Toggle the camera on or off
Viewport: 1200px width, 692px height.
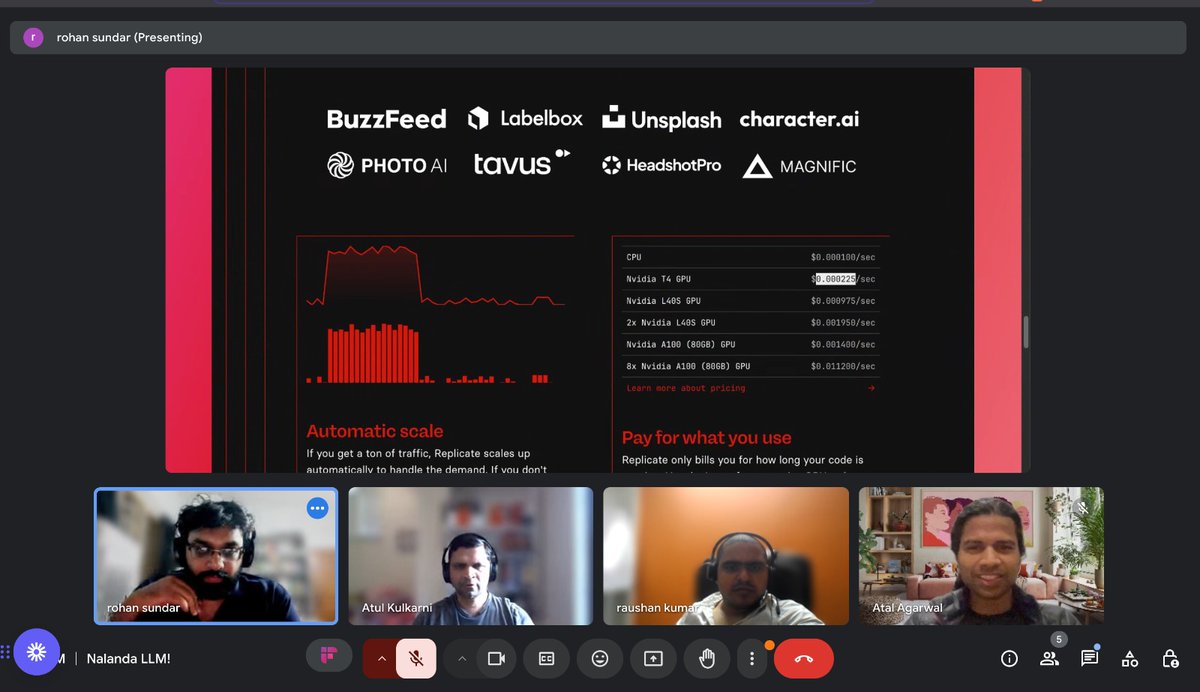click(x=495, y=658)
